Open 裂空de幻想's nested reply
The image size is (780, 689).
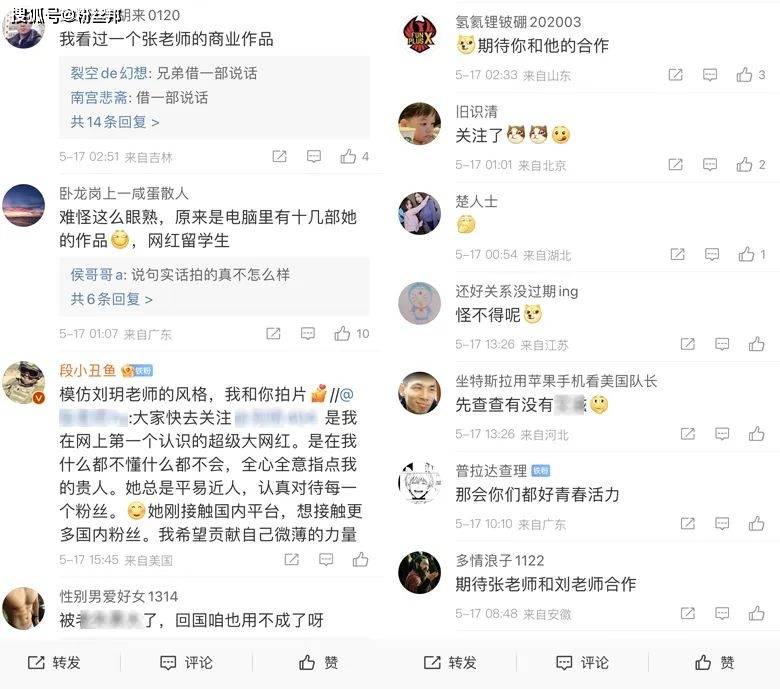[164, 73]
